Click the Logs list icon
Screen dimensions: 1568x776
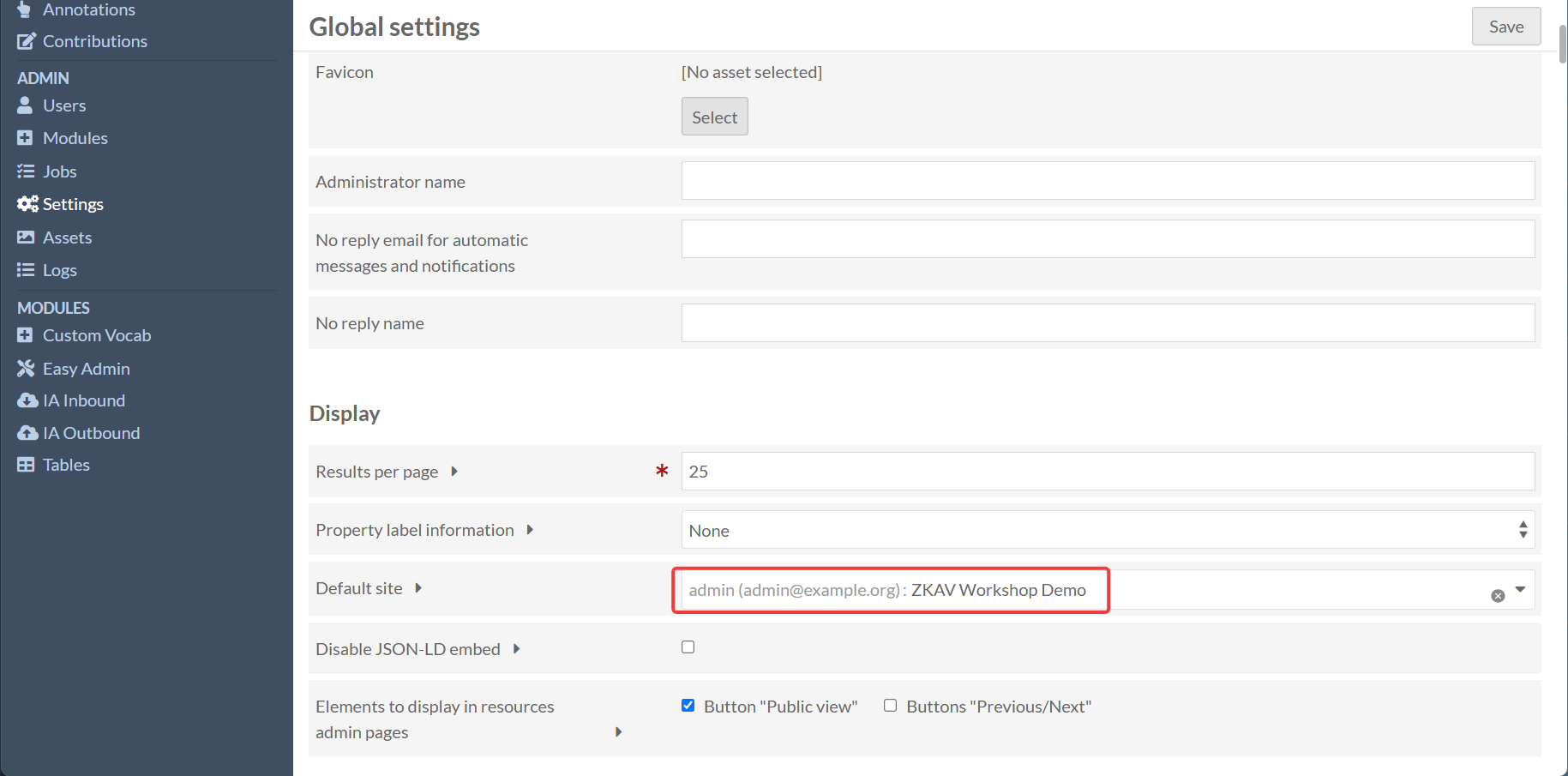point(26,270)
